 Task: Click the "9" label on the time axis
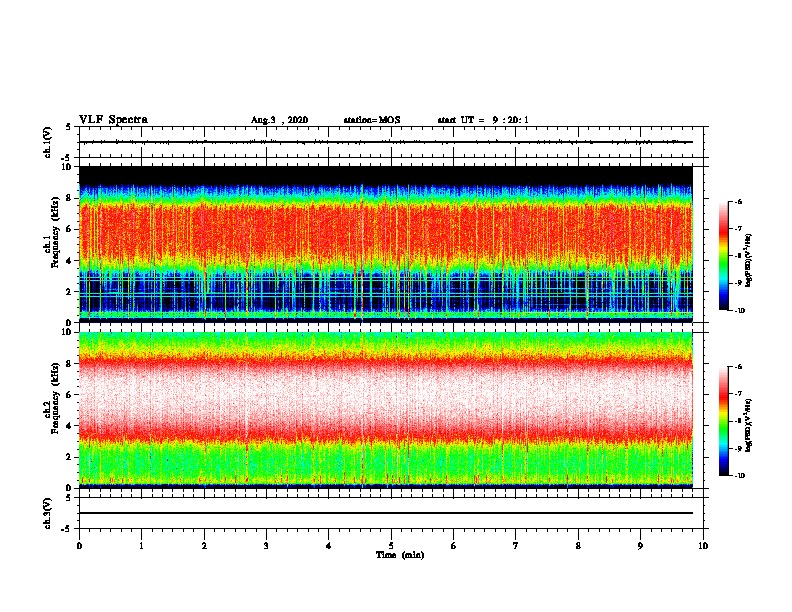pos(640,545)
